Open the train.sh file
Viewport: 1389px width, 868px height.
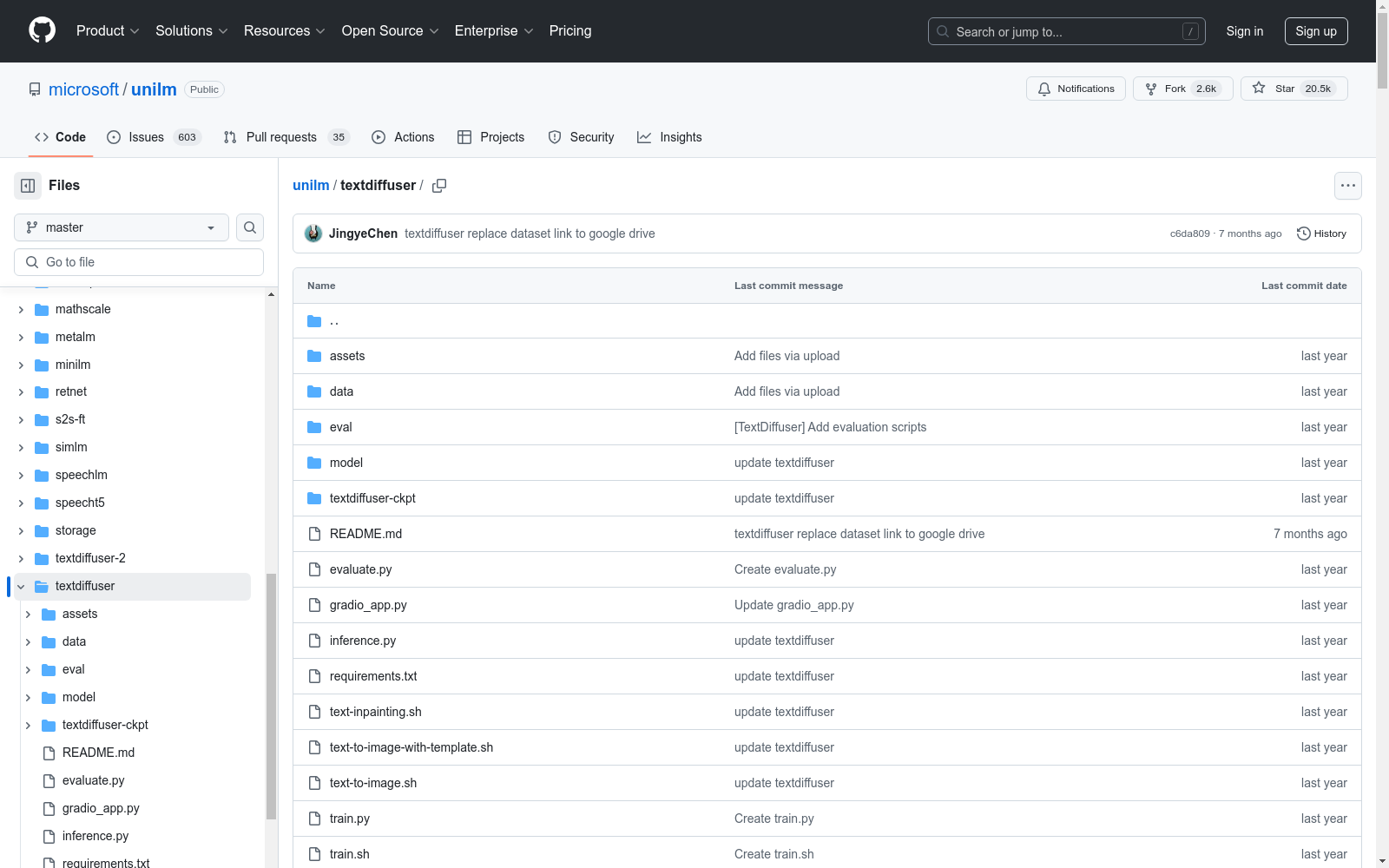click(350, 854)
